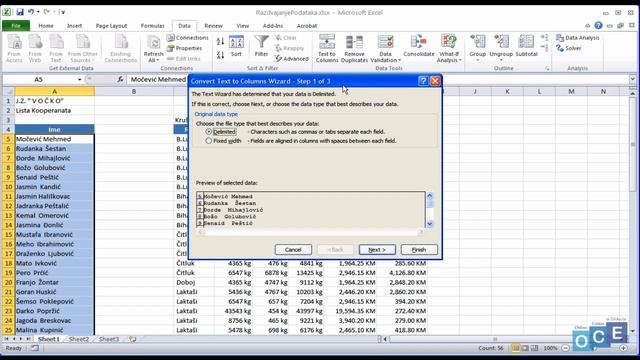Select row 20 header
Image resolution: width=640 pixels, height=360 pixels.
point(8,282)
